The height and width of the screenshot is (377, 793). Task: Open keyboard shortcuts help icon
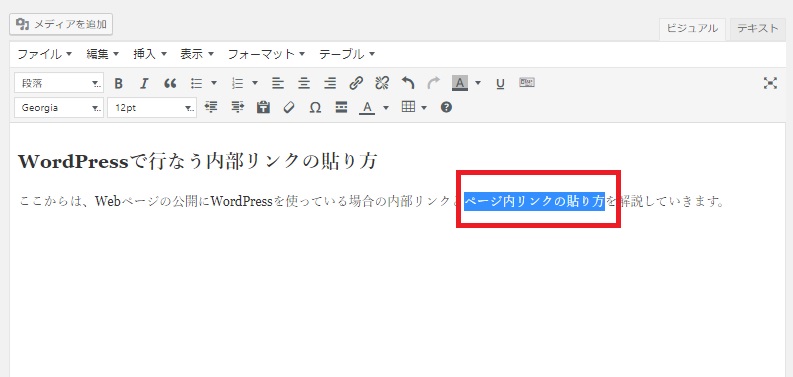click(x=446, y=107)
